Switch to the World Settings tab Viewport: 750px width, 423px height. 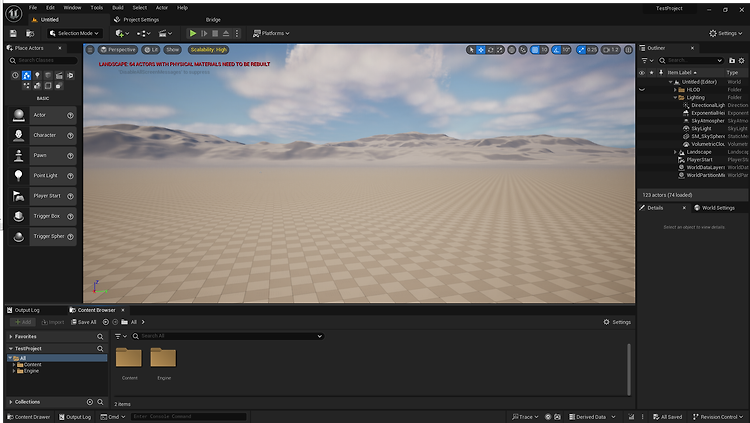click(x=714, y=208)
